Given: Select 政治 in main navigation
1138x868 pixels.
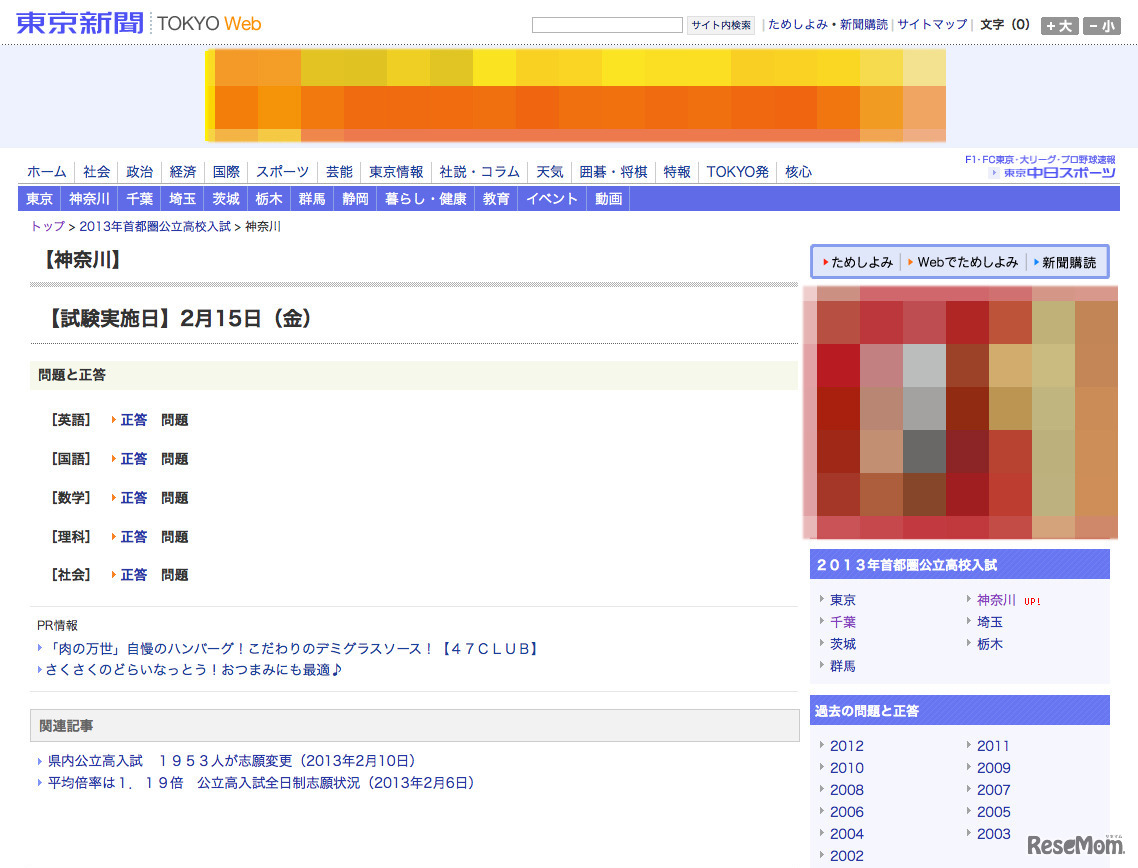Looking at the screenshot, I should click(x=139, y=172).
